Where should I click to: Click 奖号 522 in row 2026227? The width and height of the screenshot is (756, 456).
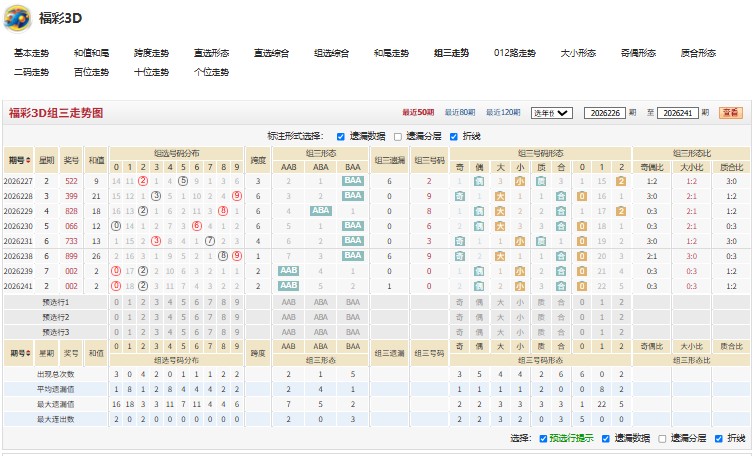71,181
